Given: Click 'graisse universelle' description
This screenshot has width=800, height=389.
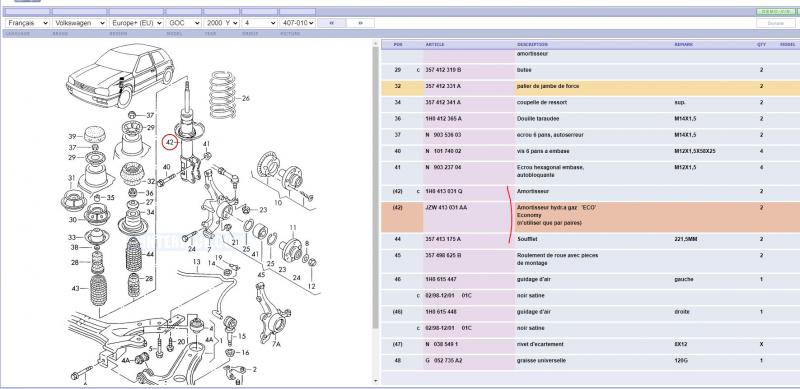Looking at the screenshot, I should (540, 361).
